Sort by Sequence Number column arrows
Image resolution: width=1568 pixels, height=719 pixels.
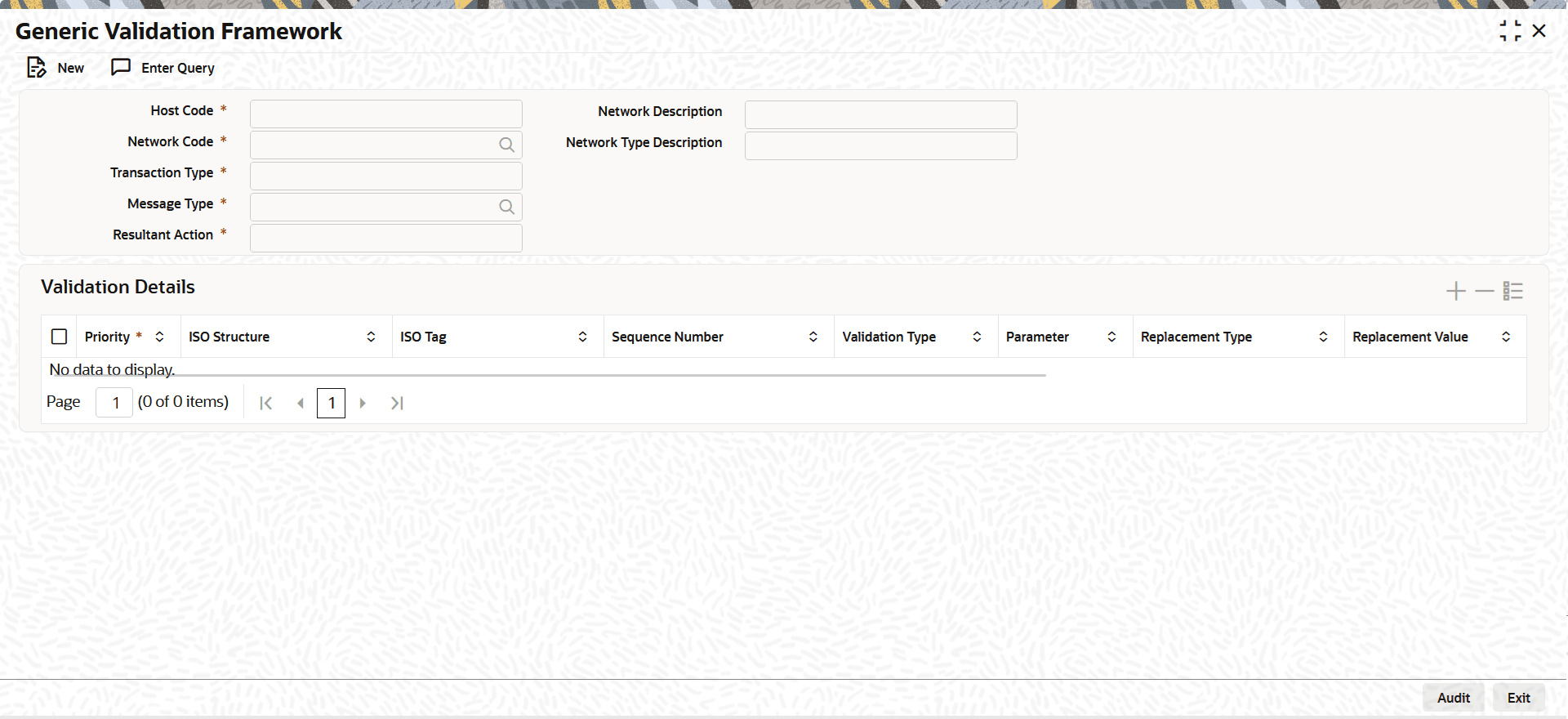click(x=813, y=337)
